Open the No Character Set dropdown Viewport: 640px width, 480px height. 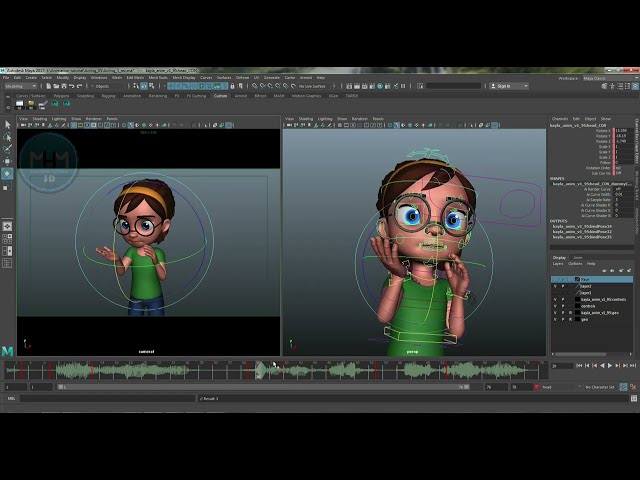tap(600, 387)
